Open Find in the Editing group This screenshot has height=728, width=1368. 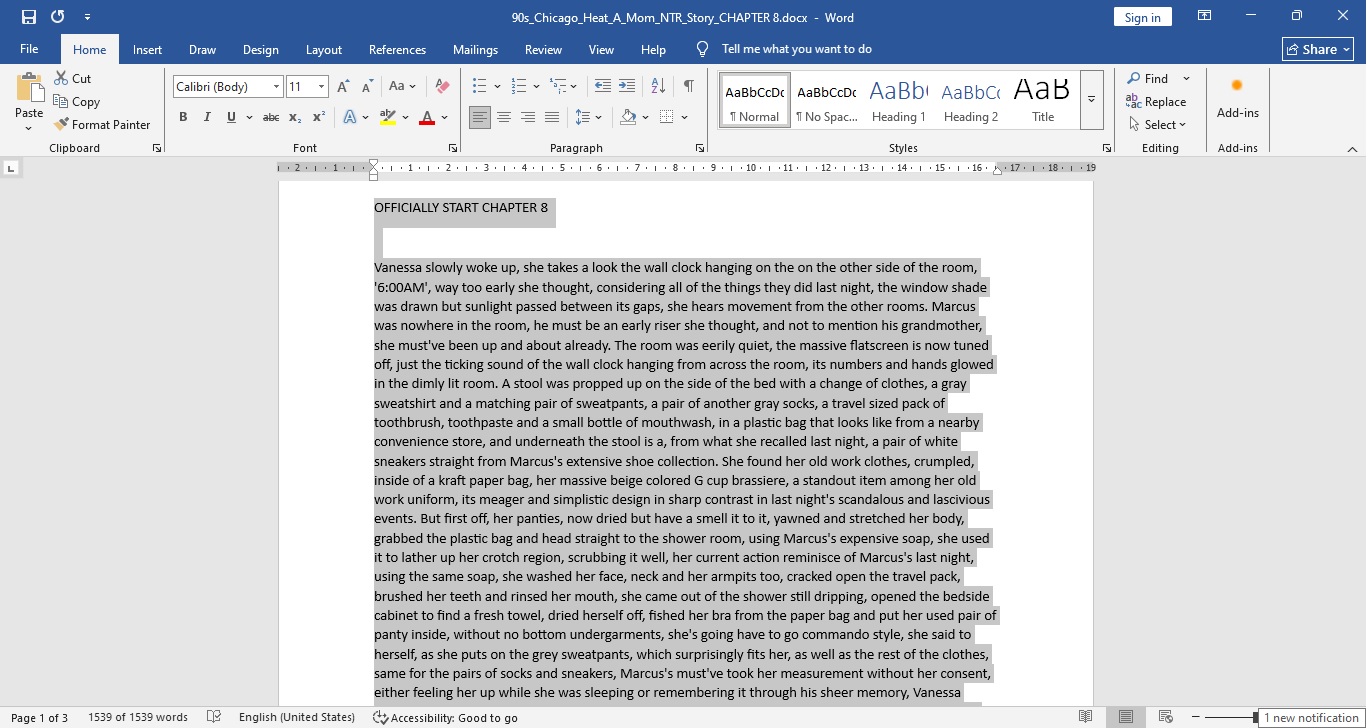(x=1148, y=79)
